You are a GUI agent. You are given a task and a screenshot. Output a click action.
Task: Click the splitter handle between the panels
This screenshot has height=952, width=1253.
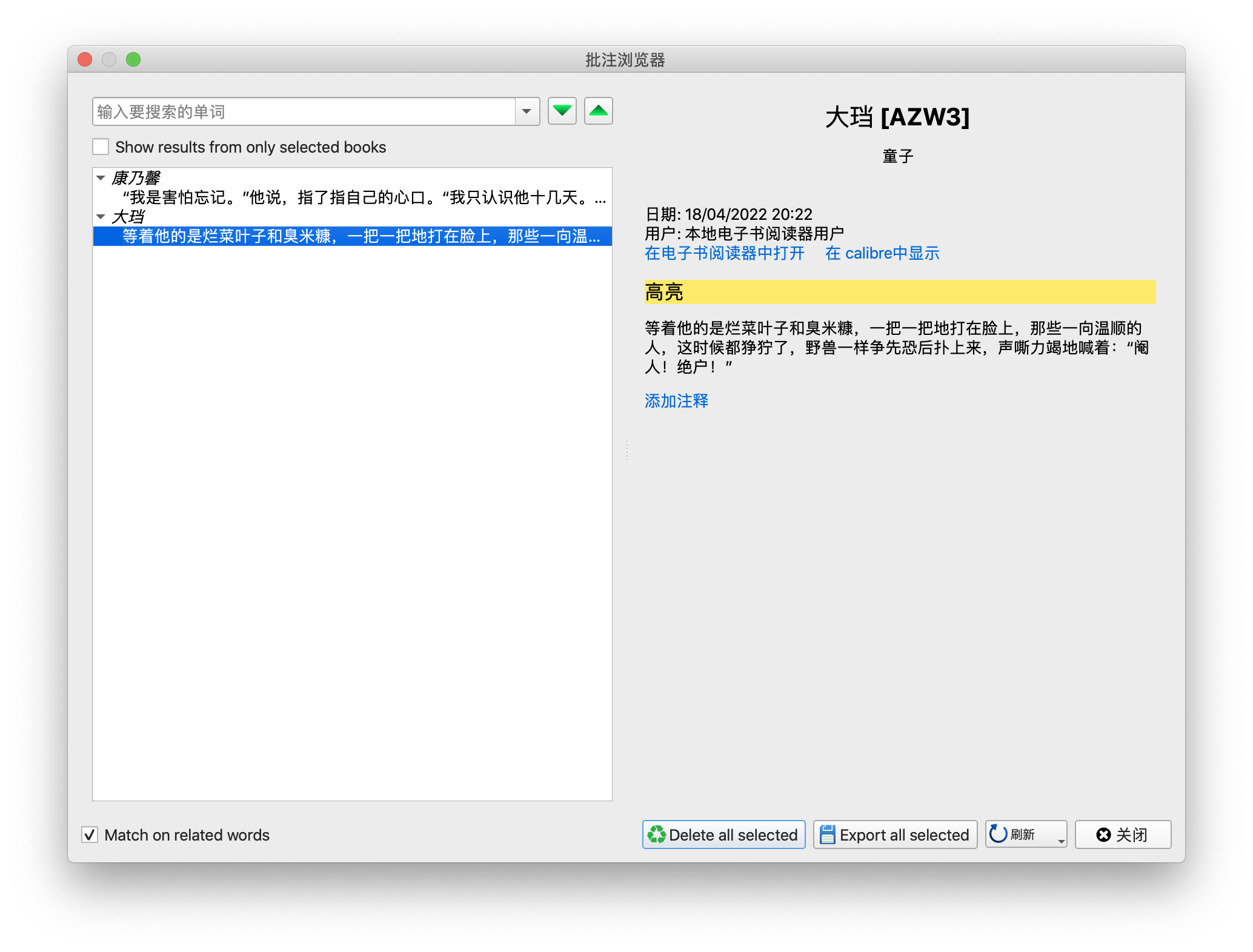pyautogui.click(x=627, y=451)
